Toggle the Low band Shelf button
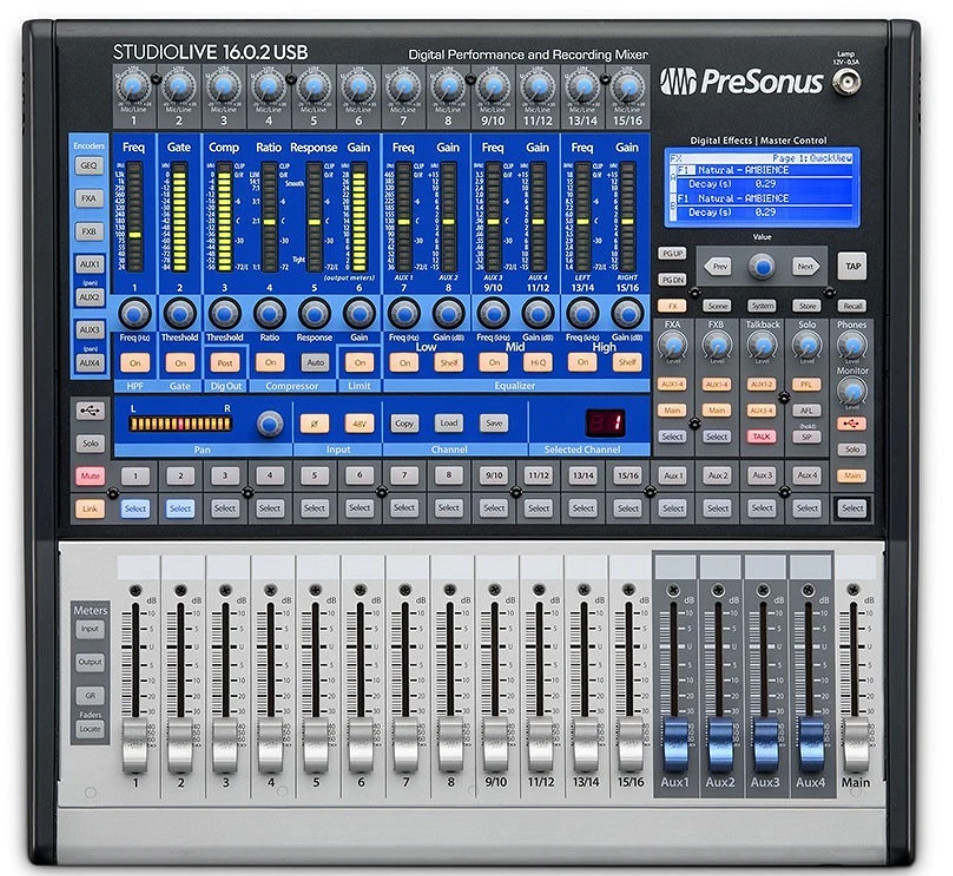The width and height of the screenshot is (953, 876). (449, 363)
